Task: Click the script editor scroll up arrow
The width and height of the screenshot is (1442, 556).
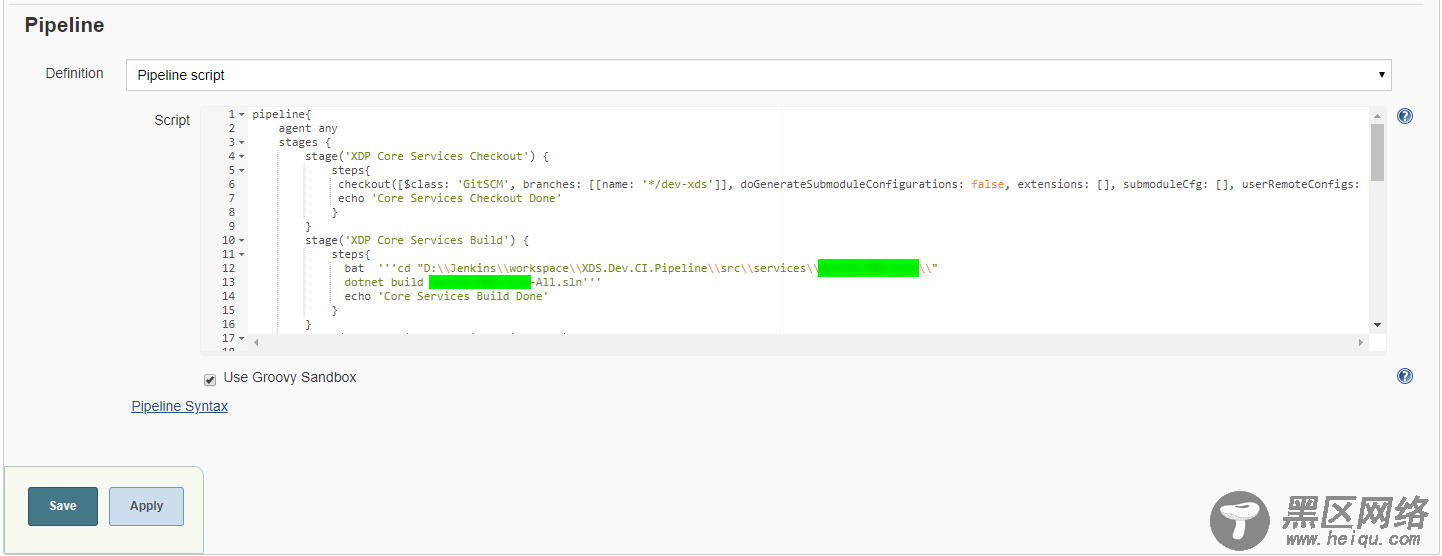Action: [x=1377, y=116]
